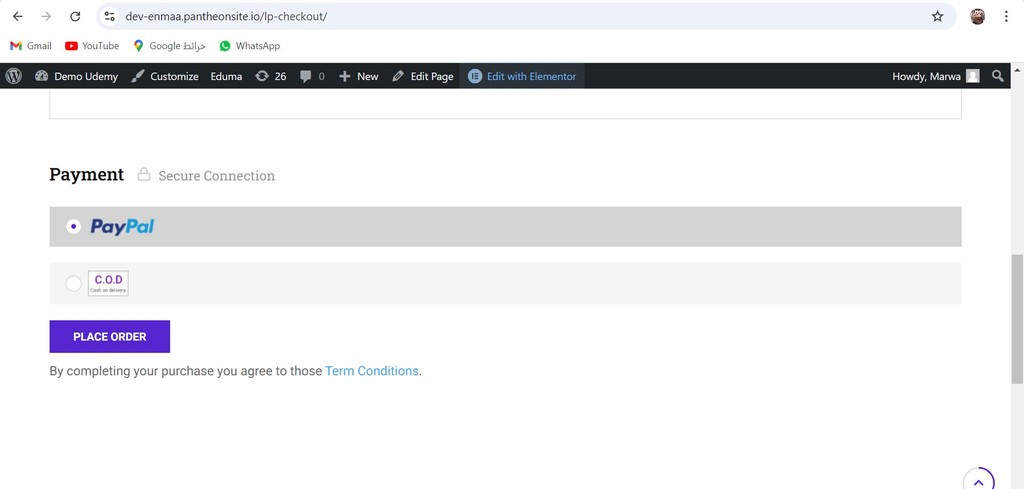Click Edit Page in admin bar
This screenshot has height=489, width=1024.
(x=423, y=76)
